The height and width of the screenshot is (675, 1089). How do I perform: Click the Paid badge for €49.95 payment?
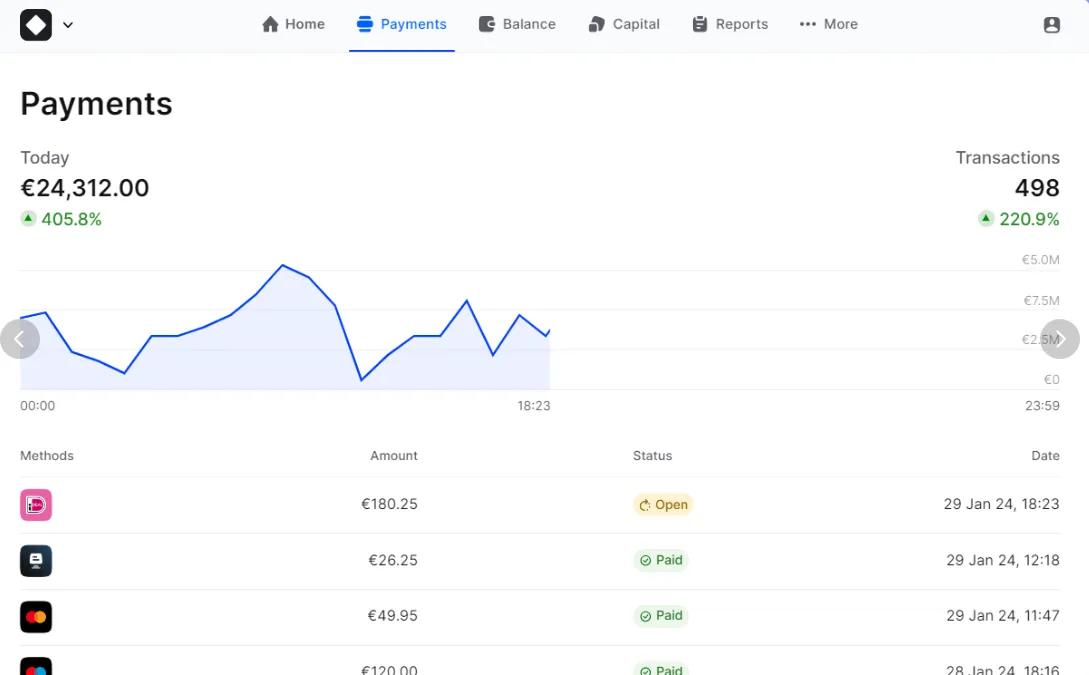(x=661, y=616)
